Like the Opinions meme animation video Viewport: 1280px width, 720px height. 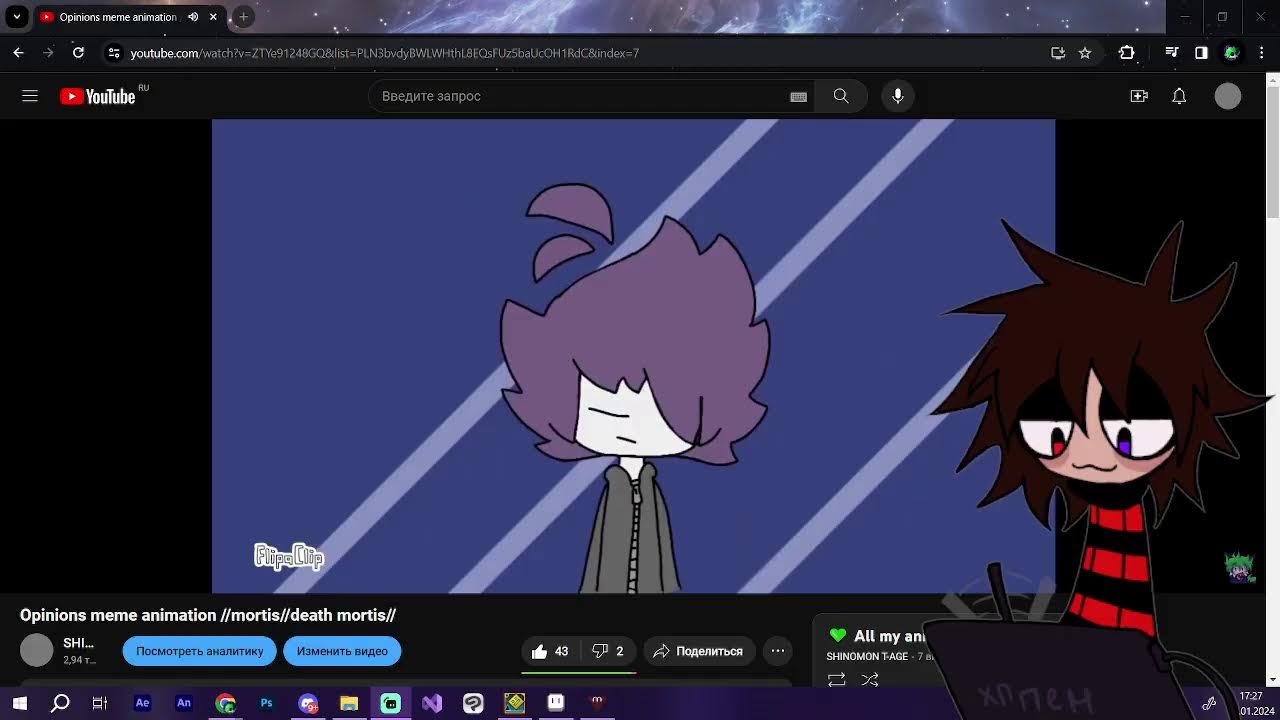[550, 651]
